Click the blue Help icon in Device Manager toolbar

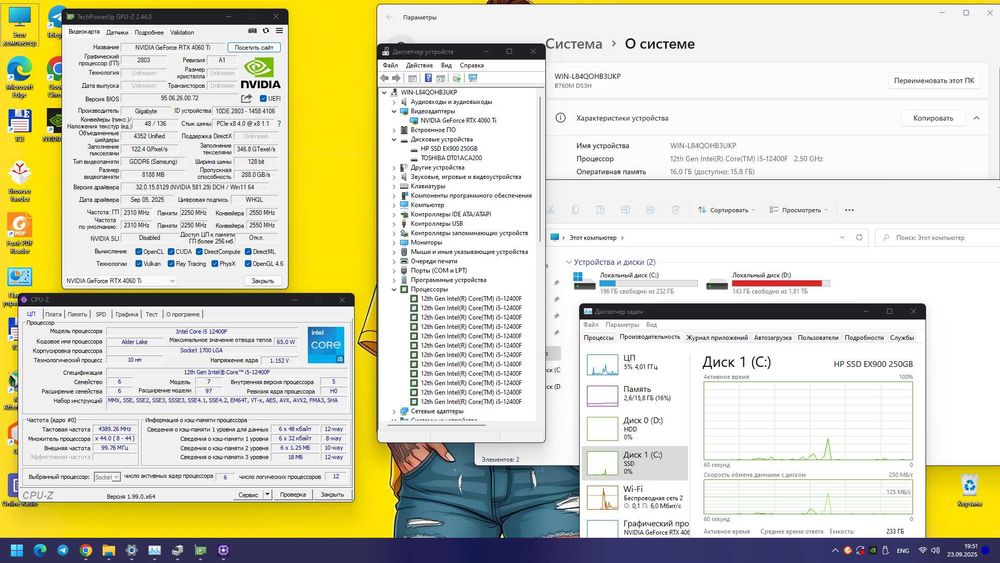(x=429, y=78)
